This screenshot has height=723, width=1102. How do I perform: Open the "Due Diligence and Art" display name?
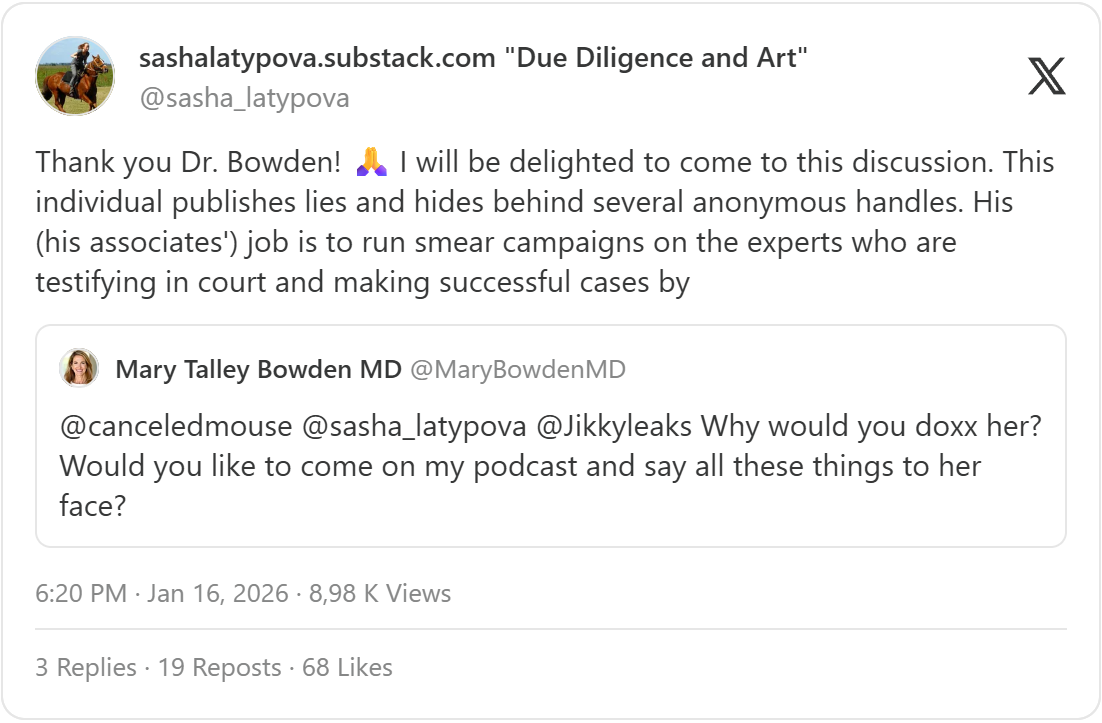(x=473, y=58)
